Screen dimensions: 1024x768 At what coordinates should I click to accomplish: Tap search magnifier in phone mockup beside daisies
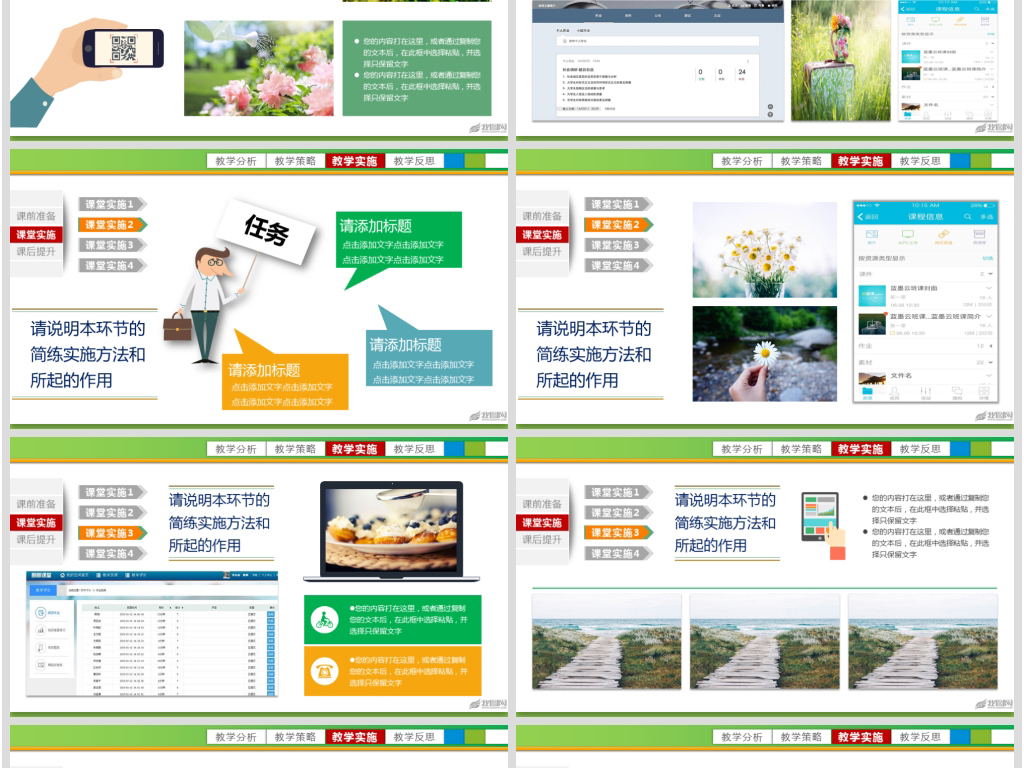pos(967,217)
